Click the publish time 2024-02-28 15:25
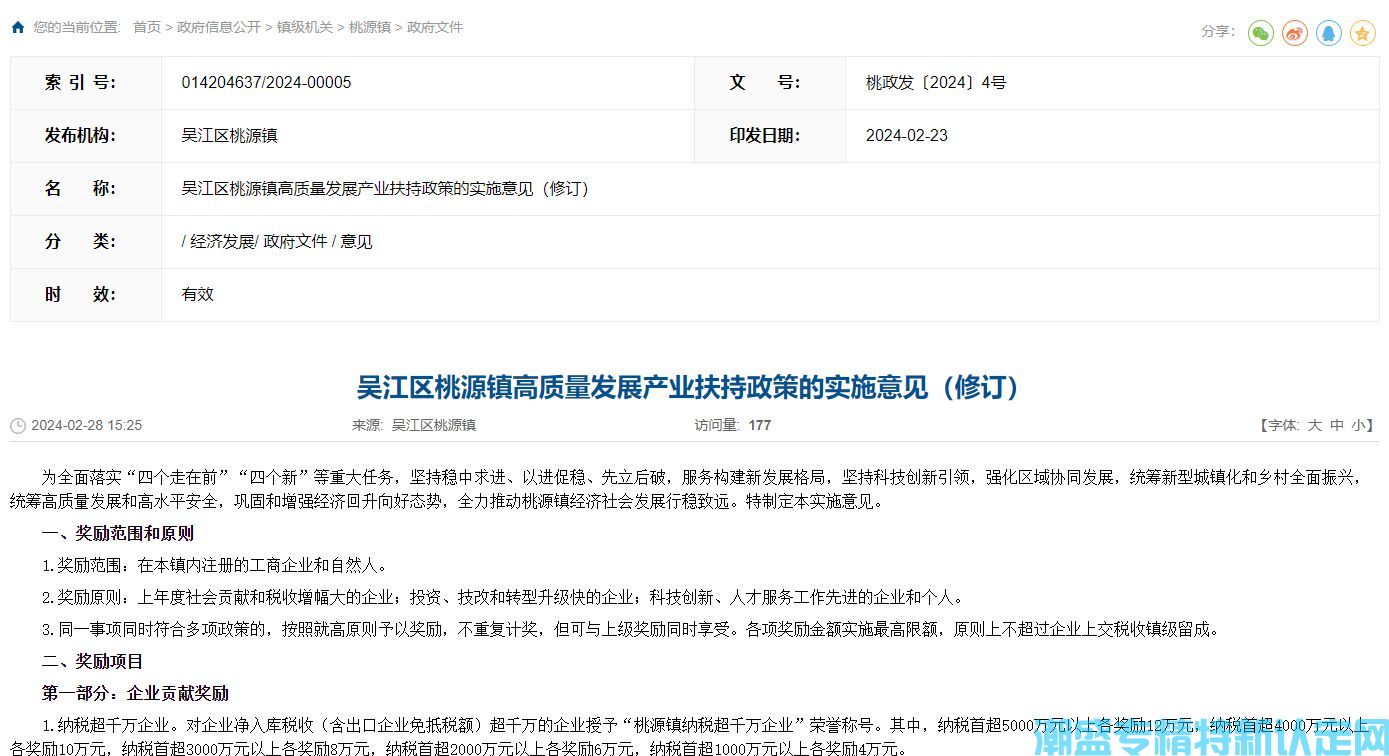Viewport: 1389px width, 756px height. [87, 425]
